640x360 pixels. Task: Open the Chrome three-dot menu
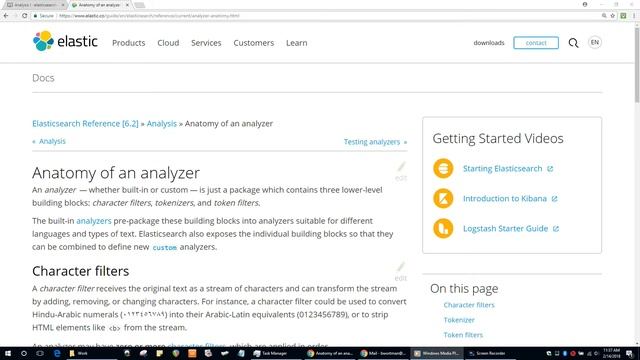click(634, 16)
